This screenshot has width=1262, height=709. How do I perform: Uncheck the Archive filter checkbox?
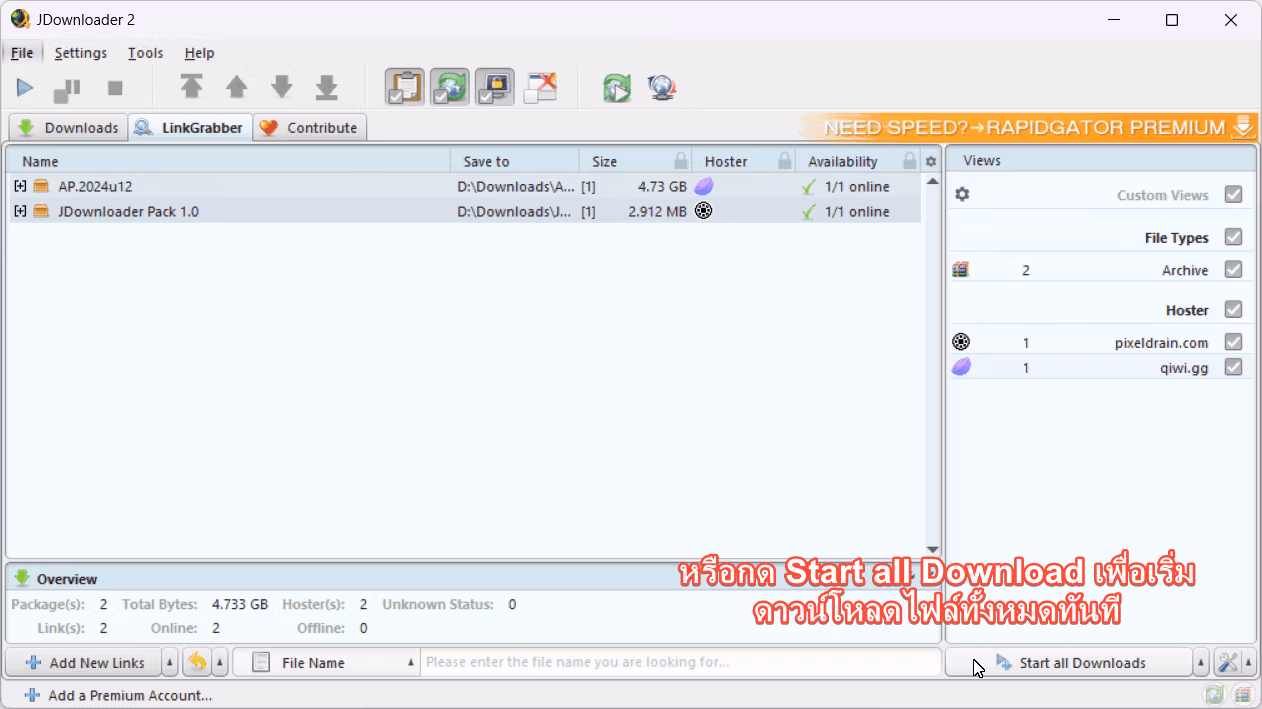[1233, 269]
